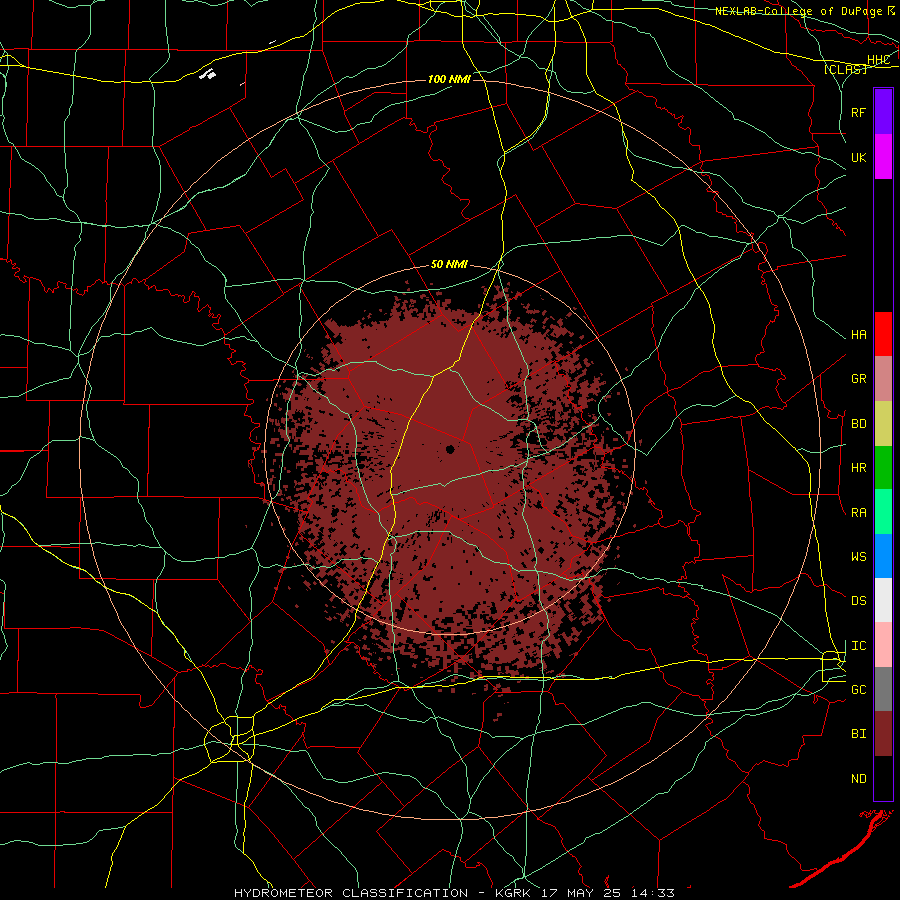The height and width of the screenshot is (900, 900).
Task: Click the black radar site dot
Action: 450,449
